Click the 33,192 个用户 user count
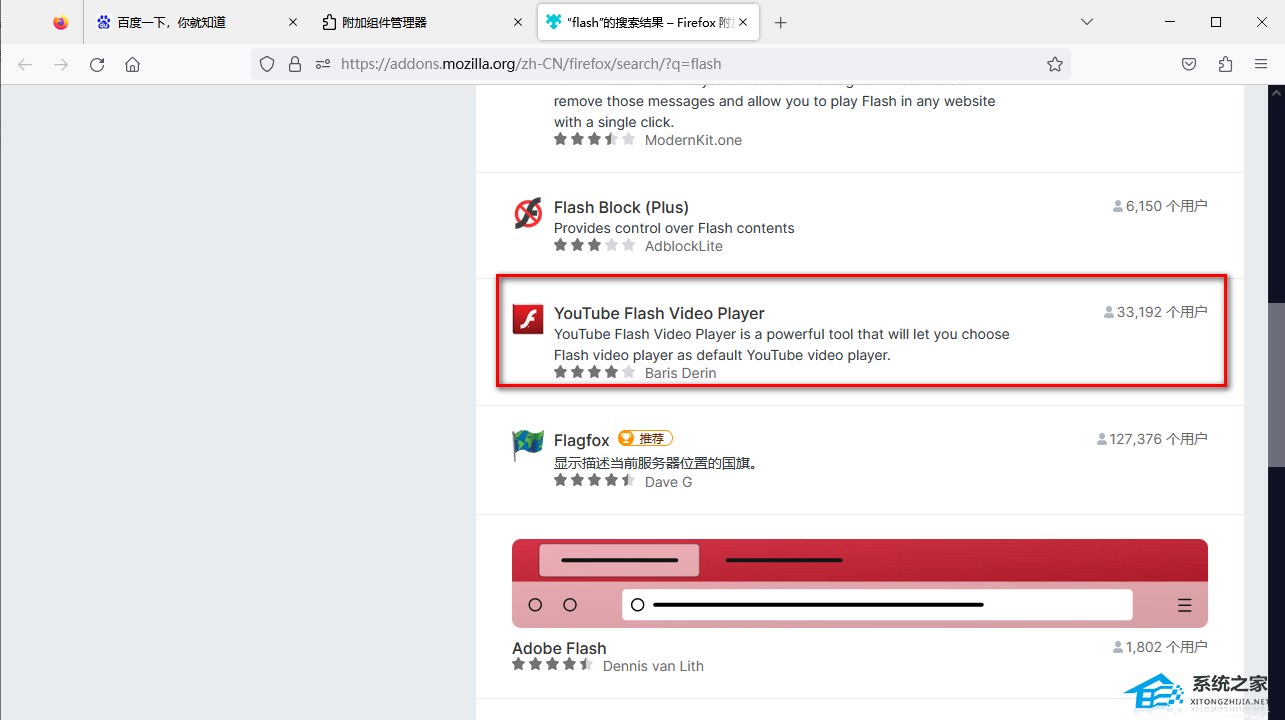The height and width of the screenshot is (720, 1285). tap(1155, 312)
